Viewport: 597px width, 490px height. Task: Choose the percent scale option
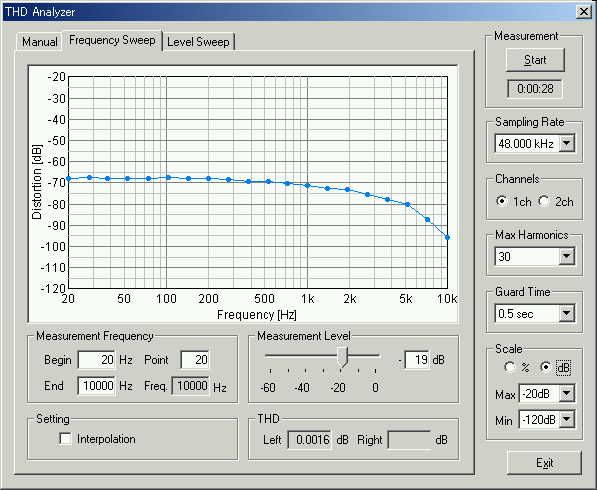tap(509, 367)
